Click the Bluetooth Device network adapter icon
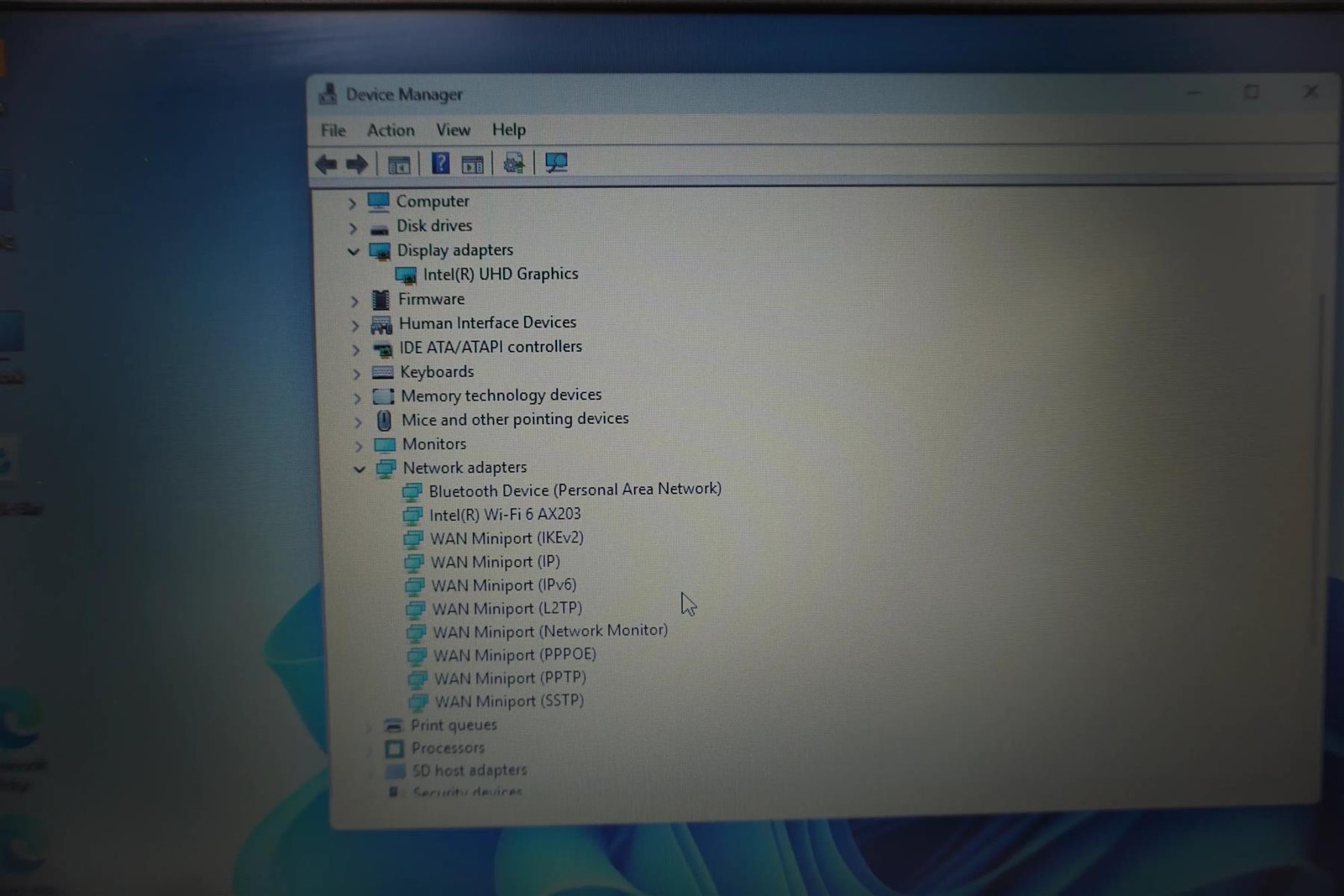 click(412, 491)
